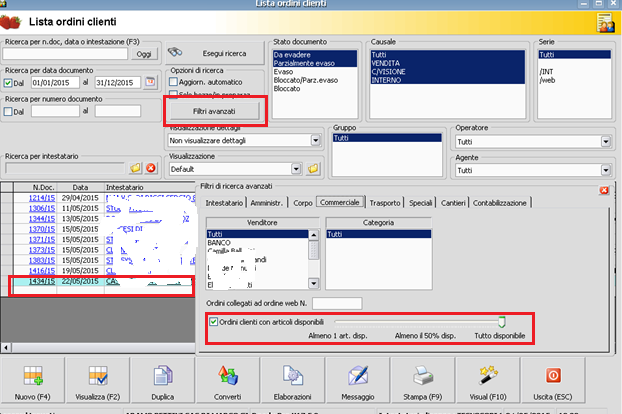Open order link 1434/15

click(42, 281)
